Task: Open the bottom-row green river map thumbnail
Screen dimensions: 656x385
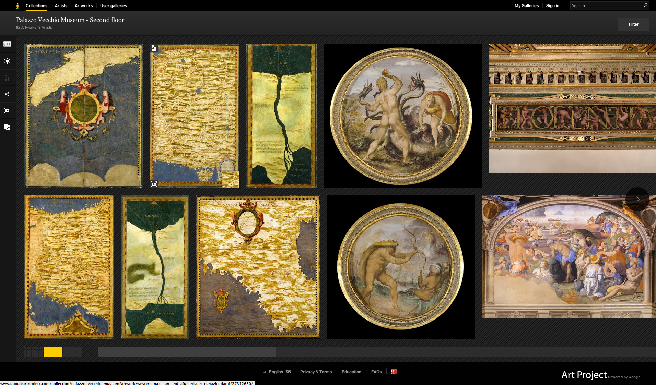Action: point(155,267)
